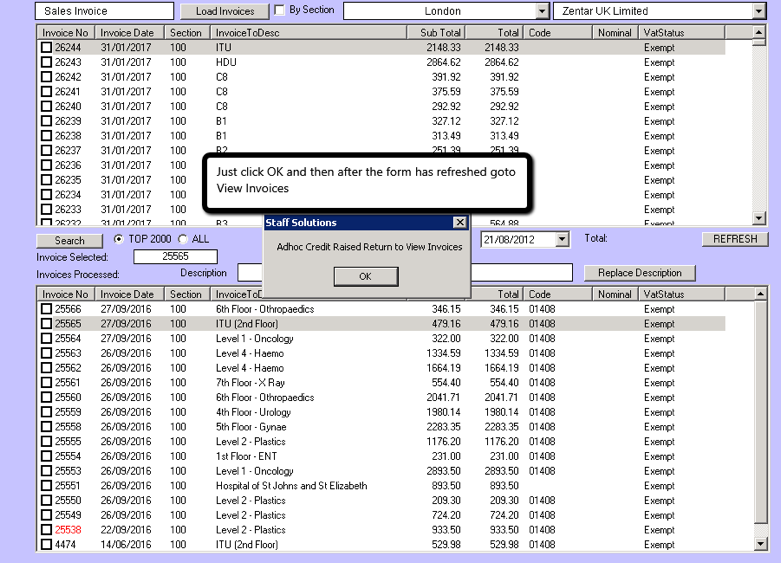The height and width of the screenshot is (563, 781).
Task: Open the London location dropdown
Action: (542, 11)
